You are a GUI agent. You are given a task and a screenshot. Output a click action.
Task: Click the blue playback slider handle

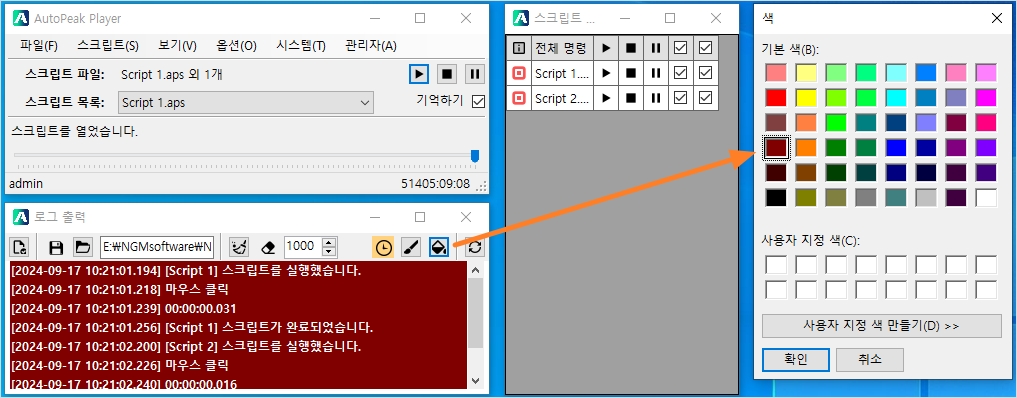click(x=475, y=156)
